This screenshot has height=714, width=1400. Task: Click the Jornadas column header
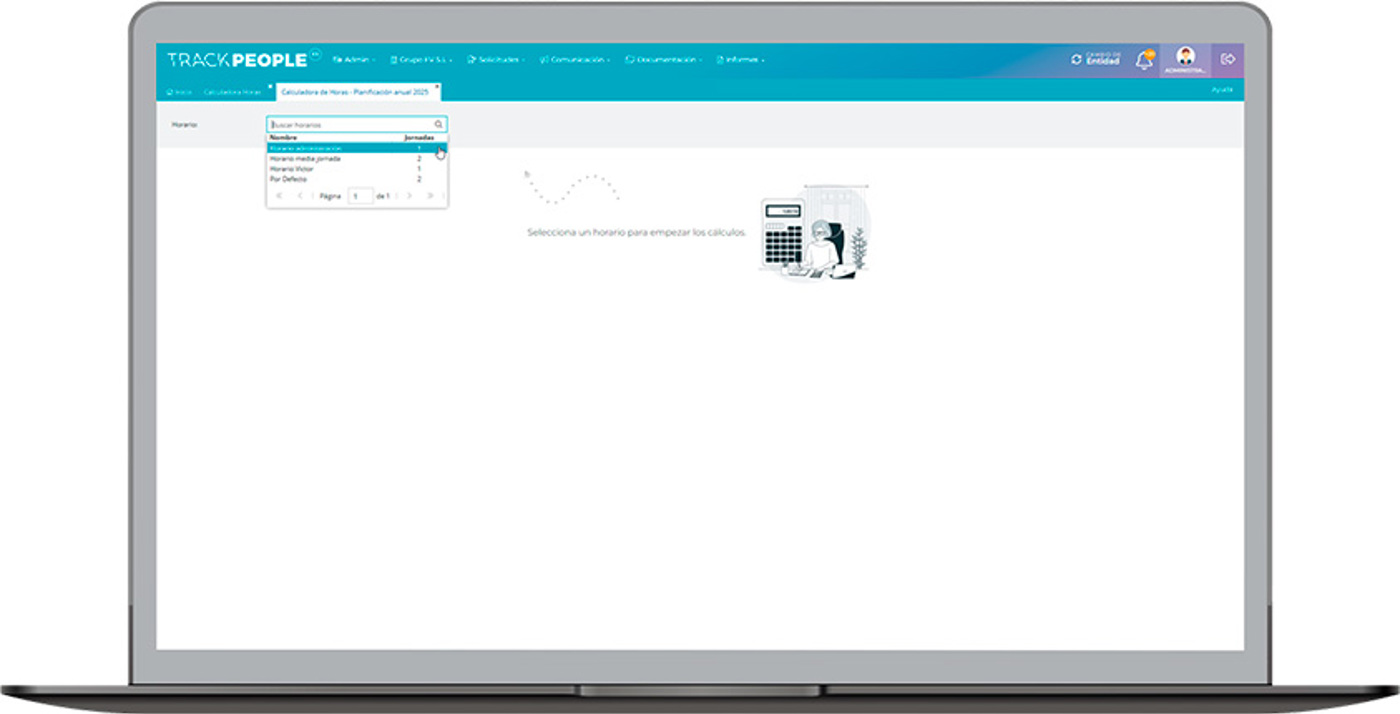419,138
